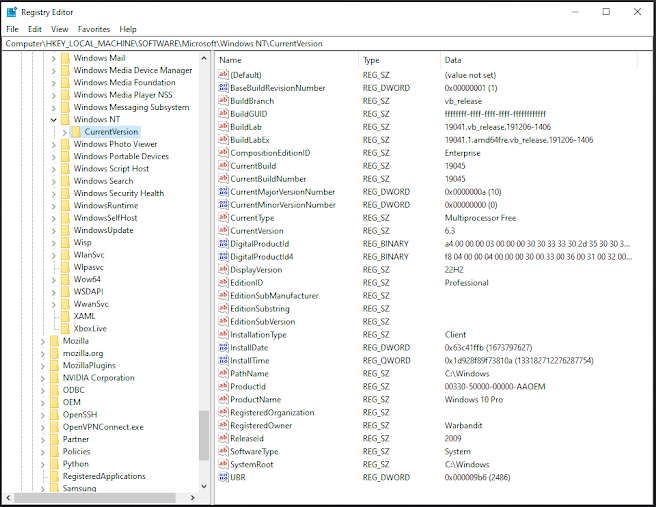Click the folder icon for NVIDIA Corporation
Viewport: 656px width, 507px height.
pyautogui.click(x=53, y=378)
